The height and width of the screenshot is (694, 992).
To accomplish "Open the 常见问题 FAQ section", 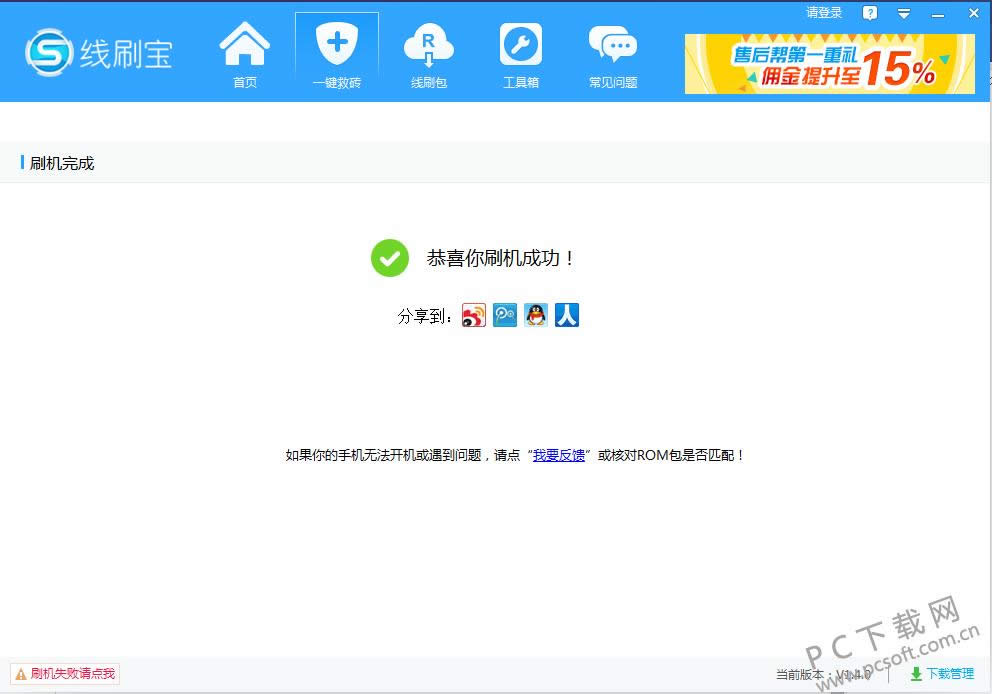I will [613, 55].
